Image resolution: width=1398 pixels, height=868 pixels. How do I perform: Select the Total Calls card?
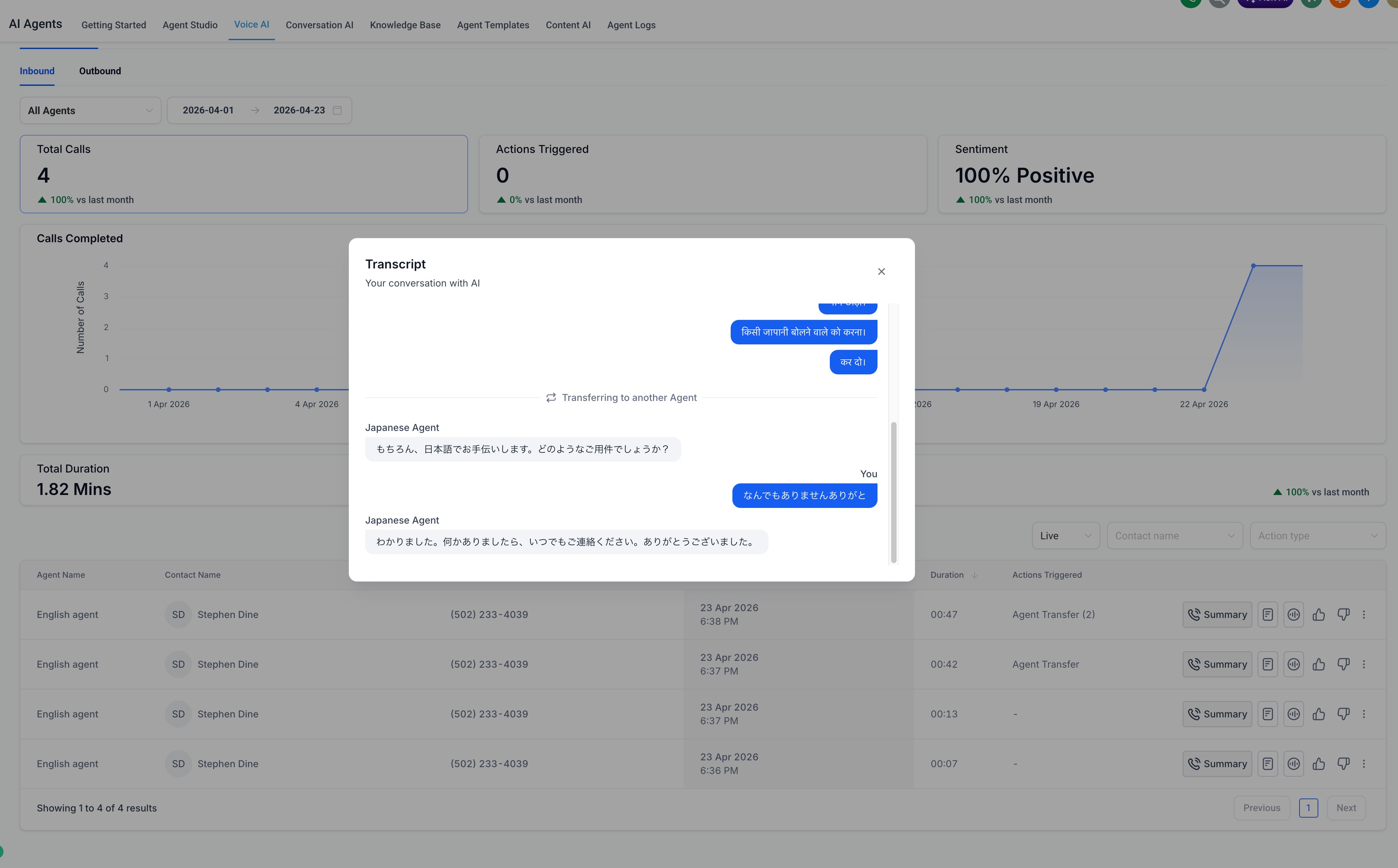point(244,174)
